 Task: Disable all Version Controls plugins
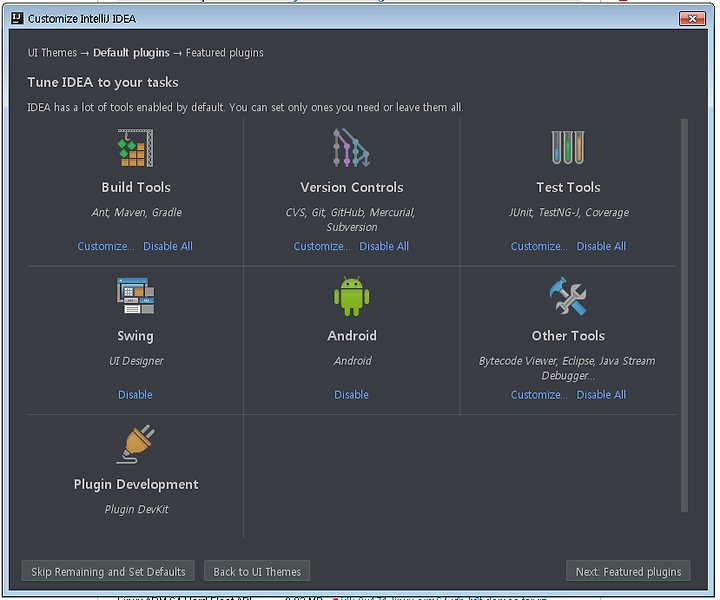click(384, 247)
